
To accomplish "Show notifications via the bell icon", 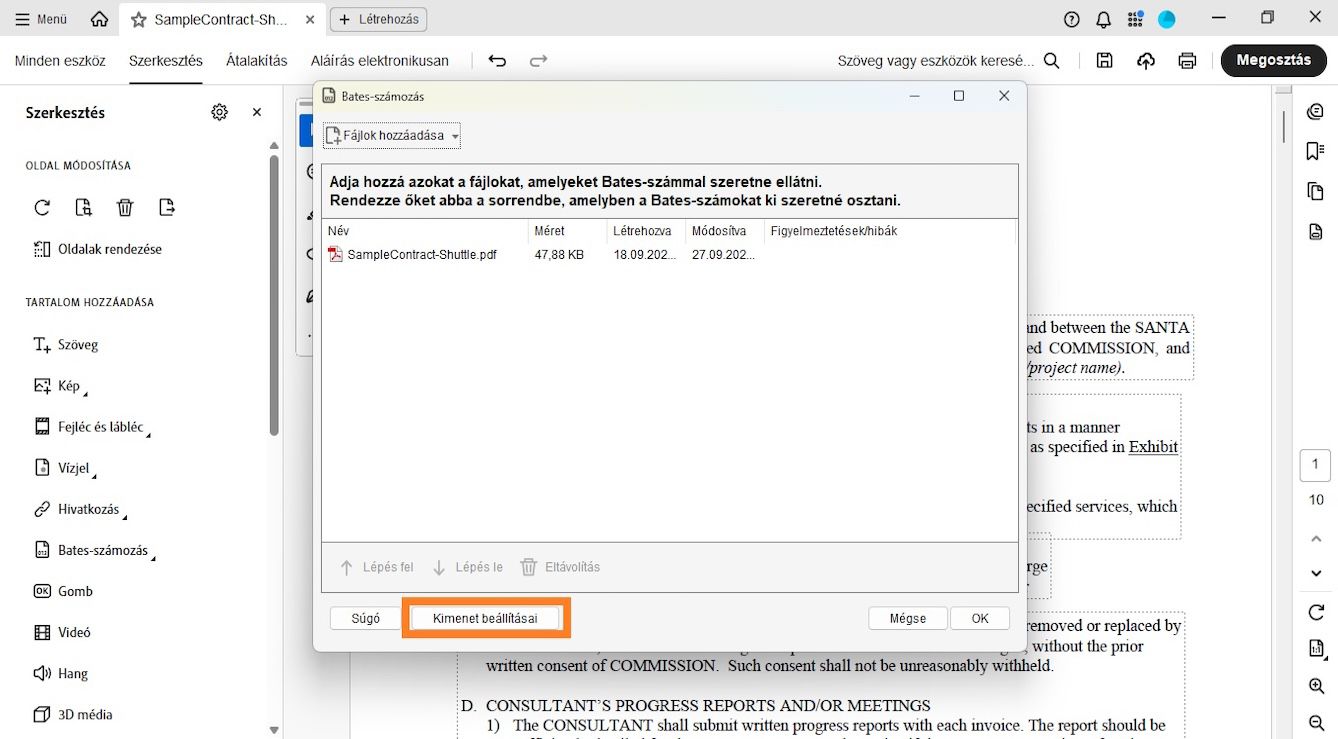I will coord(1103,19).
